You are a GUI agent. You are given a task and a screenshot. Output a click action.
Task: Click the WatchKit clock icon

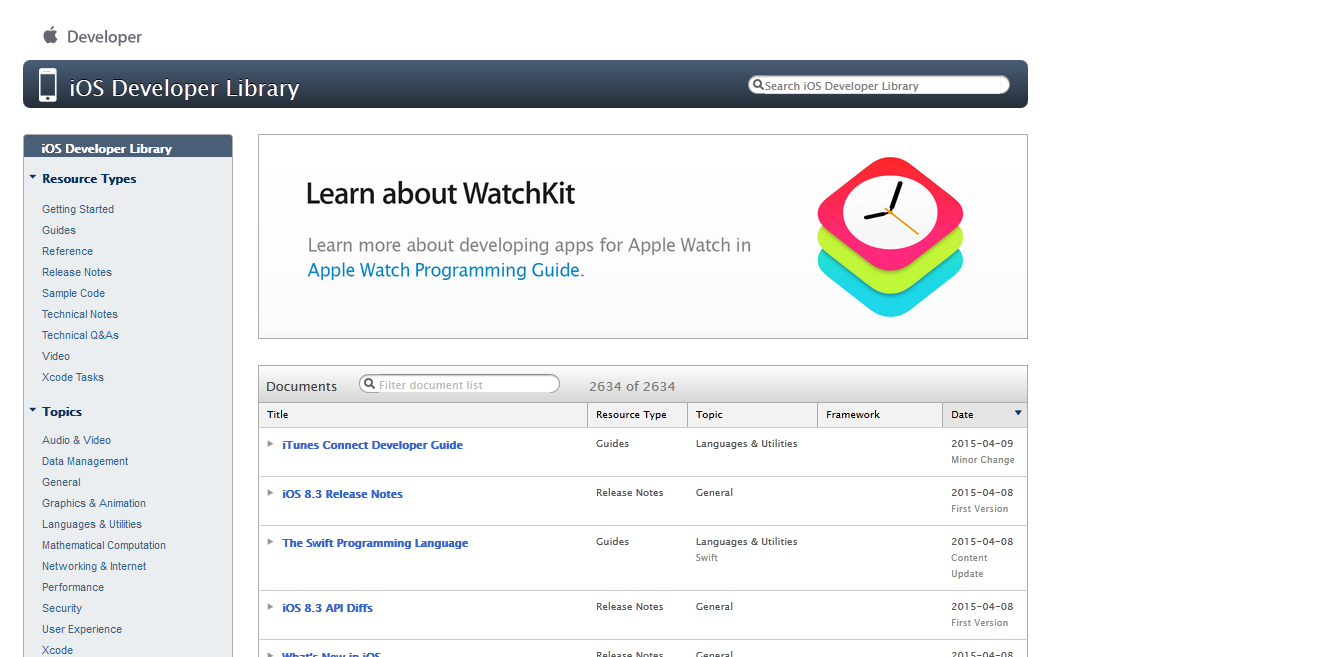(890, 236)
